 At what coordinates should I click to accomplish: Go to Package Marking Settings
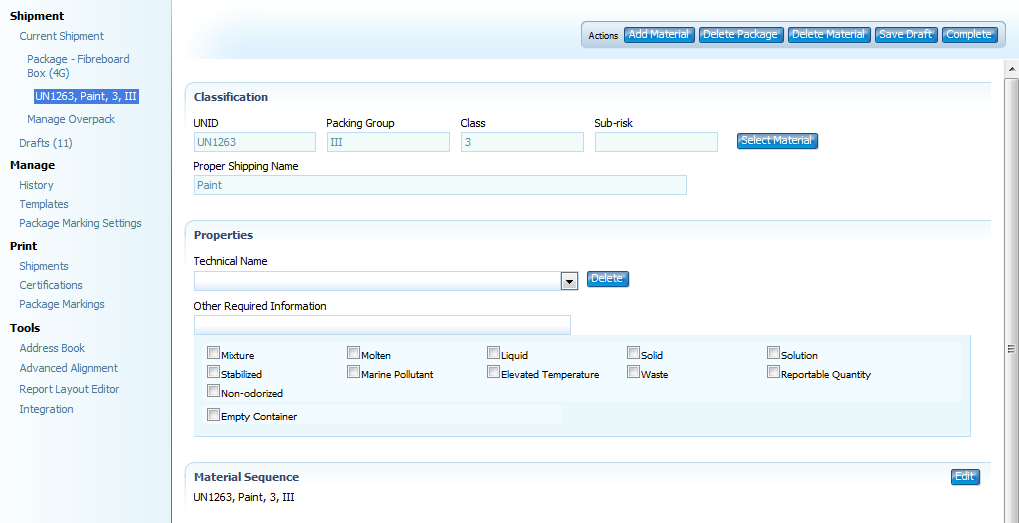(80, 223)
